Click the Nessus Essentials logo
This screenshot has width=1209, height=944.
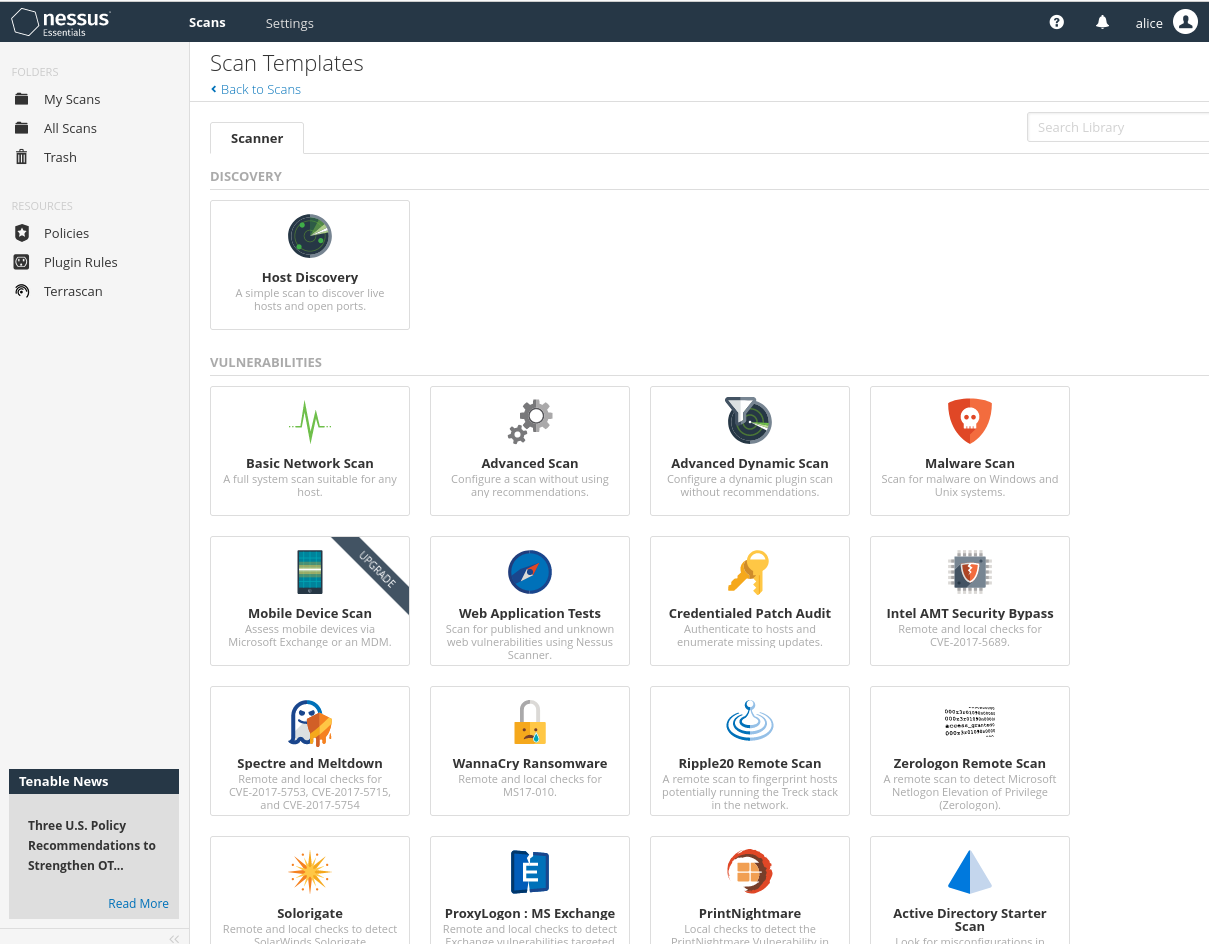coord(60,22)
